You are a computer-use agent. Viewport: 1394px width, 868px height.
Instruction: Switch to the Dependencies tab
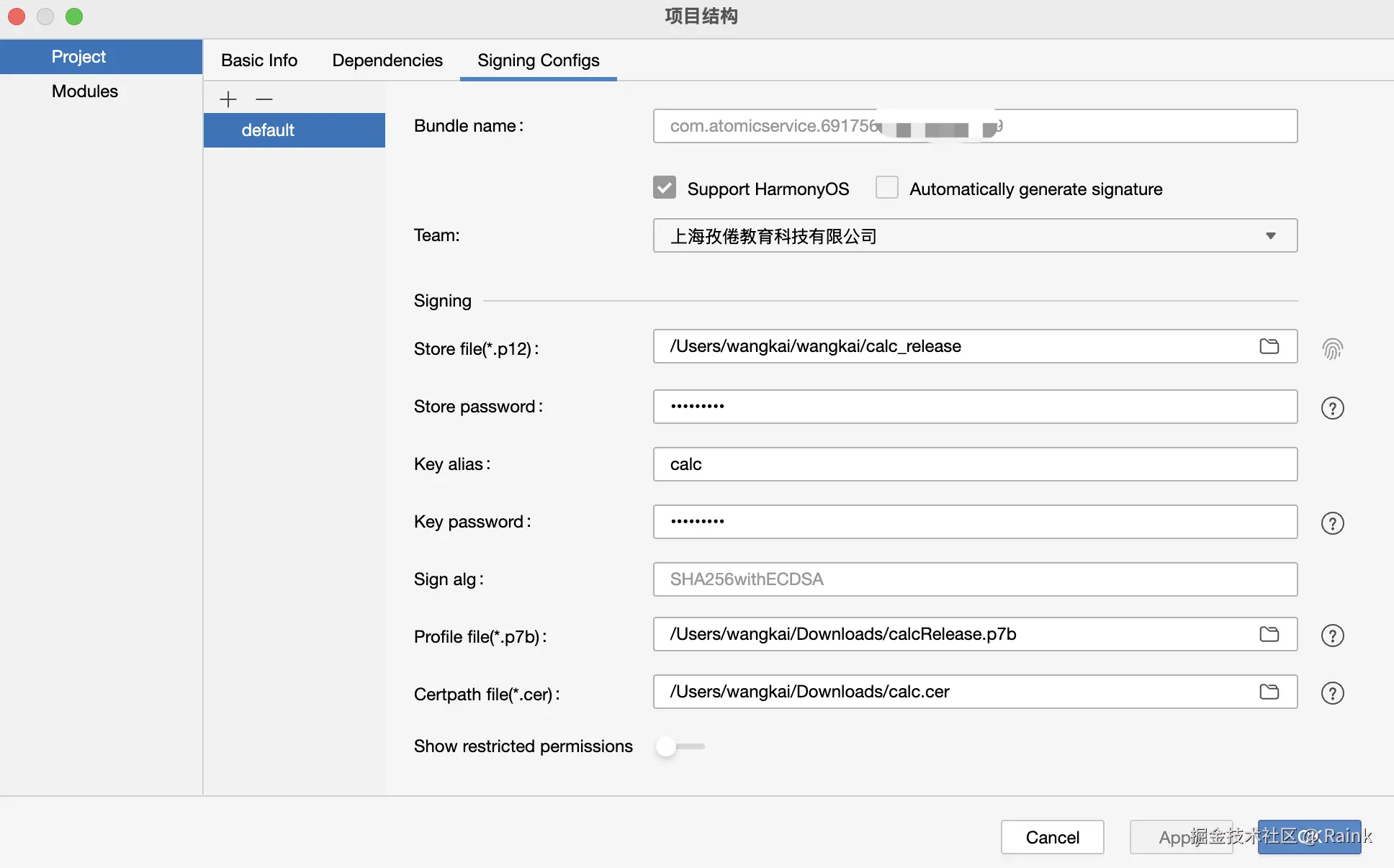pyautogui.click(x=387, y=60)
